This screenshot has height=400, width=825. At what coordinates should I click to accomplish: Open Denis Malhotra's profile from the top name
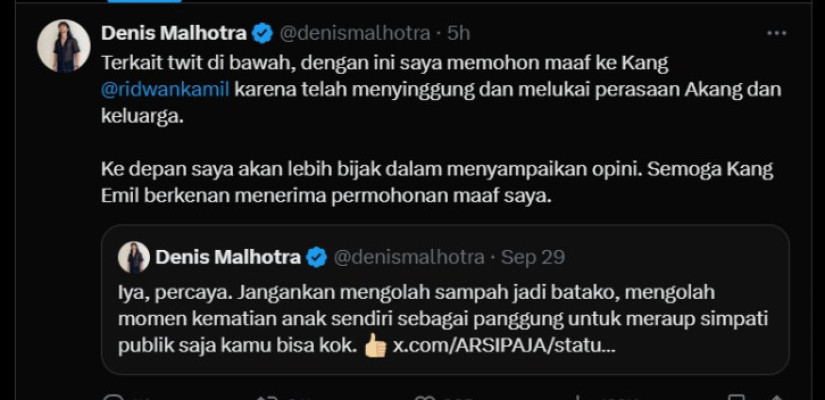pos(175,33)
